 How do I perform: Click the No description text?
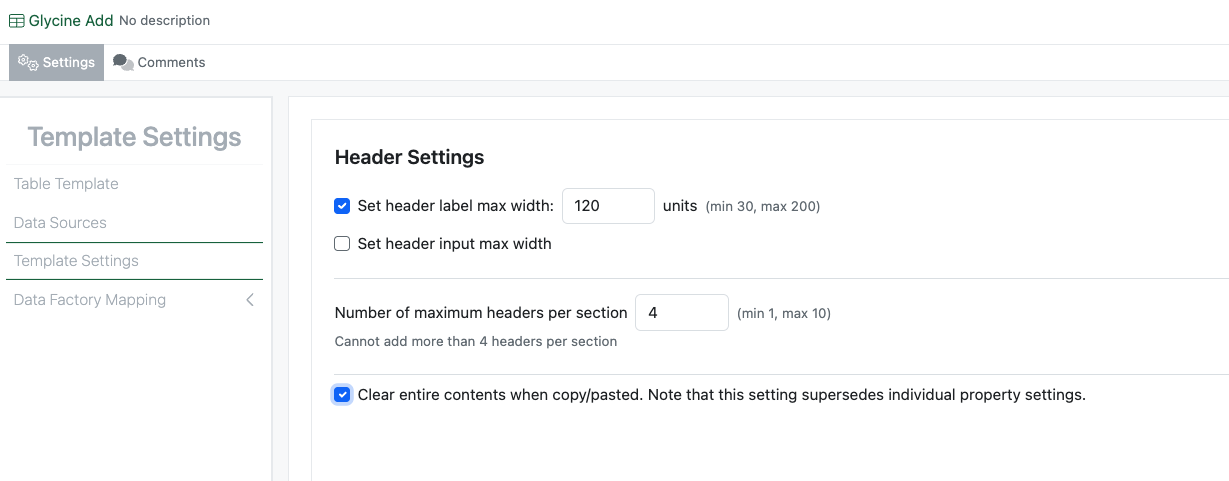[164, 21]
